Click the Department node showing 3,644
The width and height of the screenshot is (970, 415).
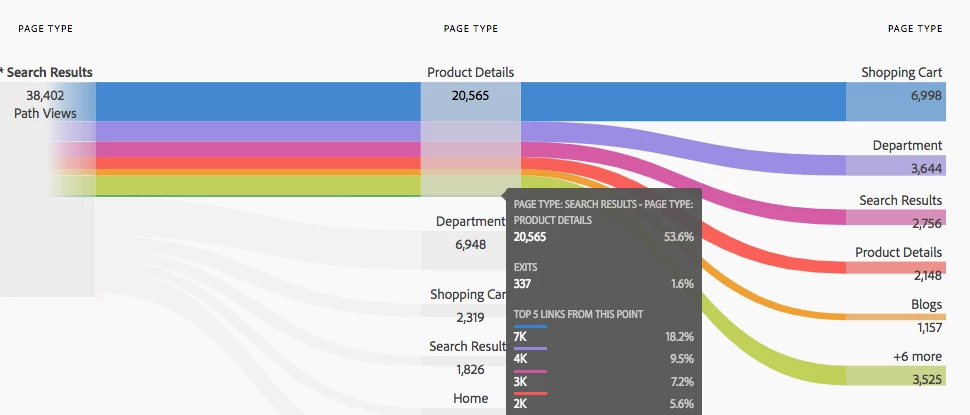[x=896, y=165]
